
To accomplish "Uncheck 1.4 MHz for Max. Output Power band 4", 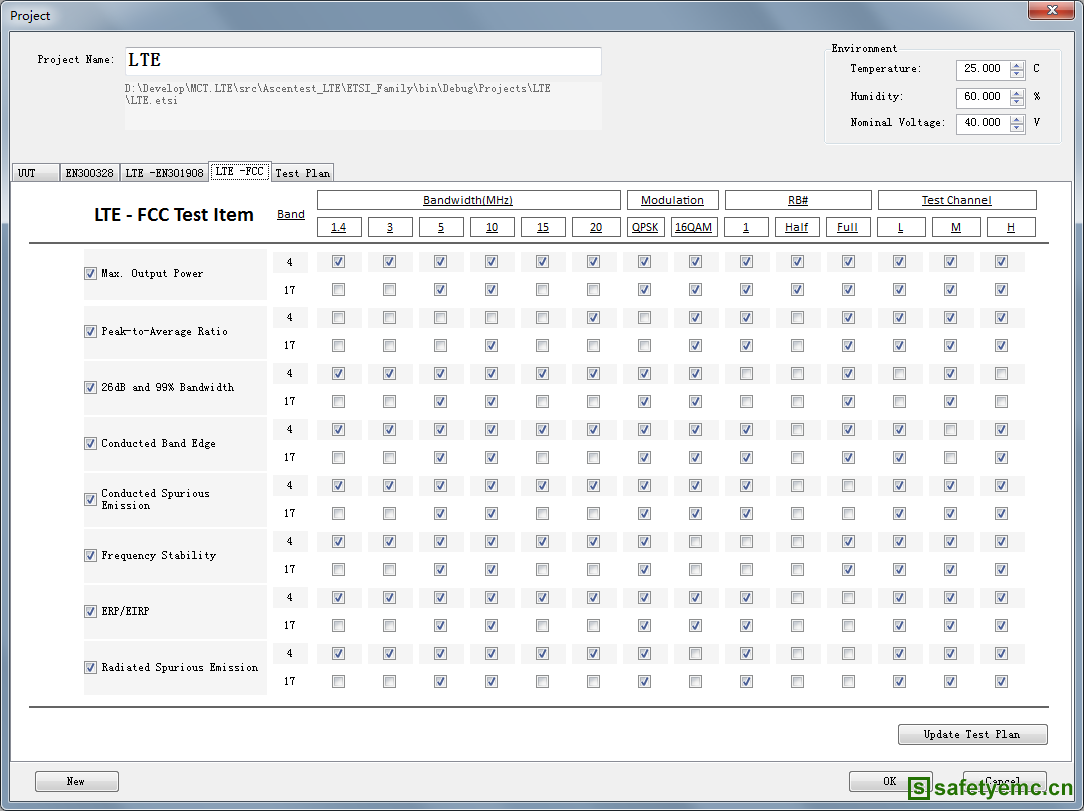I will coord(338,261).
